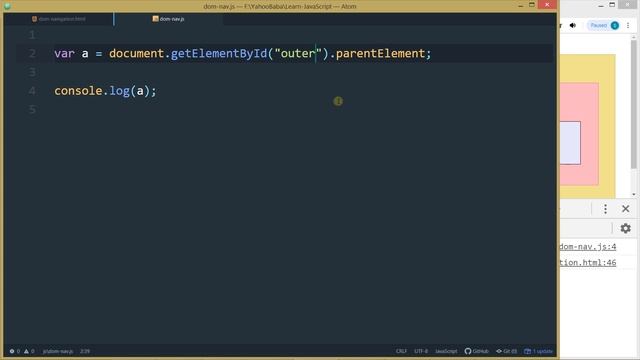Screen dimensions: 640x360
Task: Click the Atom app icon in title bar
Action: point(7,6)
